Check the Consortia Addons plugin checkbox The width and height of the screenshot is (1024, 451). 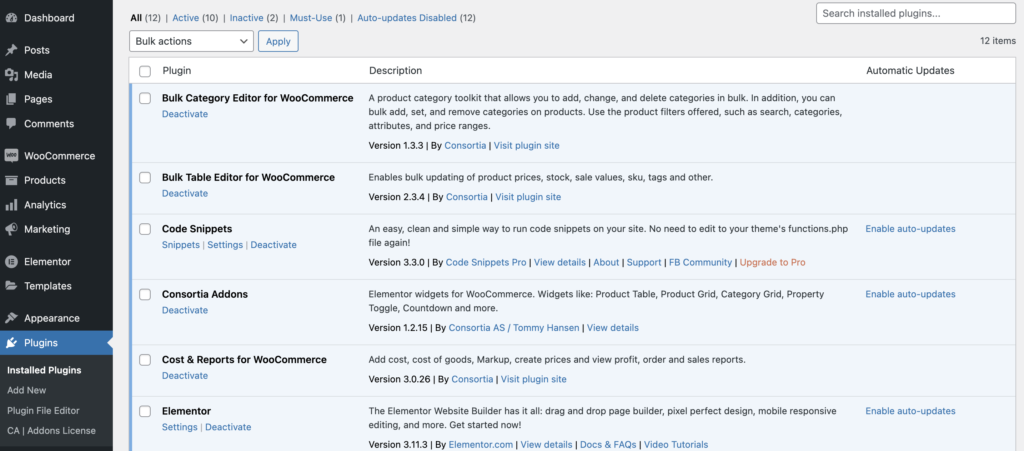coord(145,294)
